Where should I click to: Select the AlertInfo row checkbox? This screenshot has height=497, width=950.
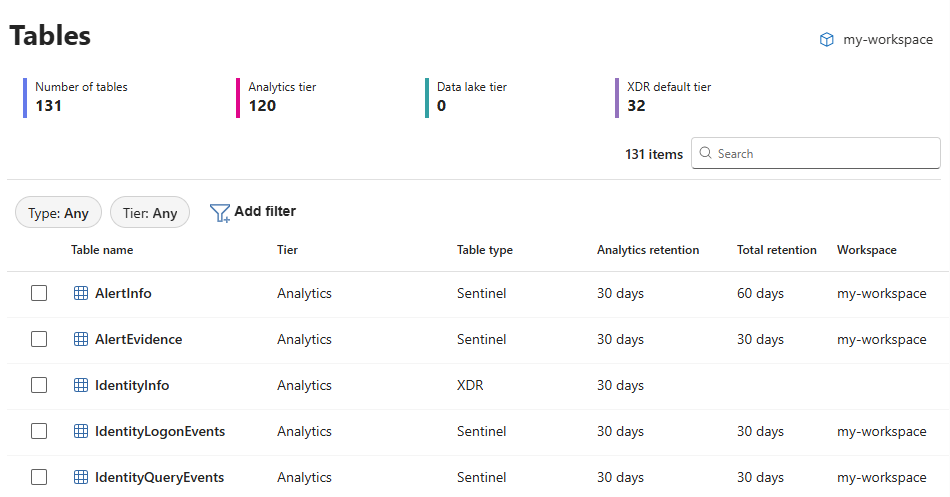[39, 293]
